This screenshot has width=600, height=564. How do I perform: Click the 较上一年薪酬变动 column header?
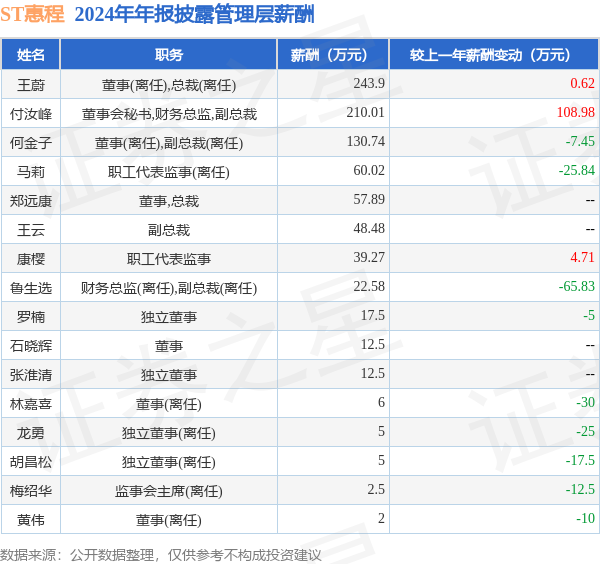point(494,55)
